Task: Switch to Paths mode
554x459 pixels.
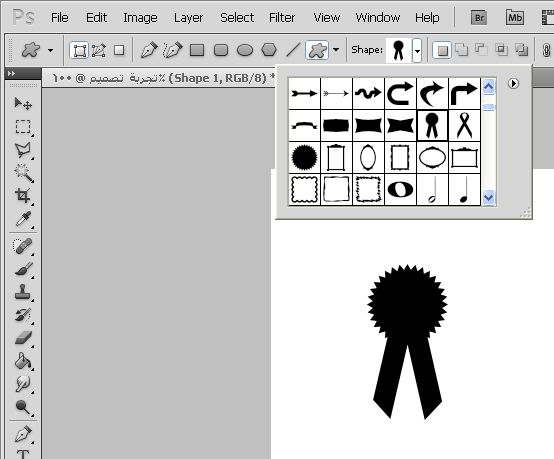Action: (x=99, y=50)
